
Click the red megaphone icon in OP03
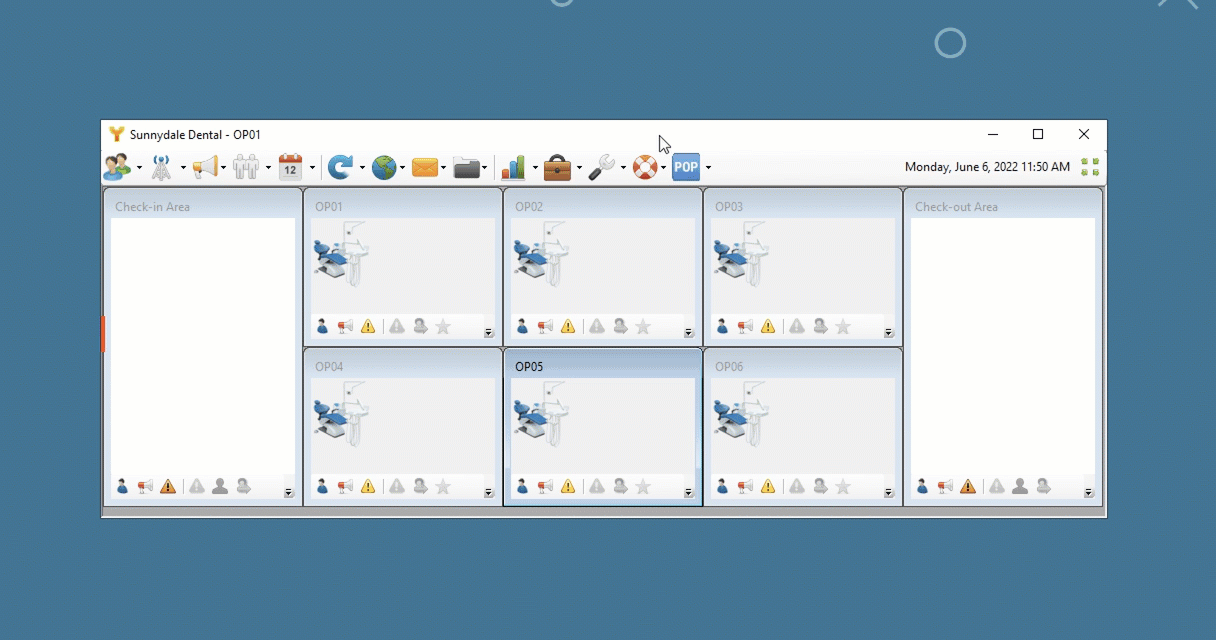pos(745,326)
